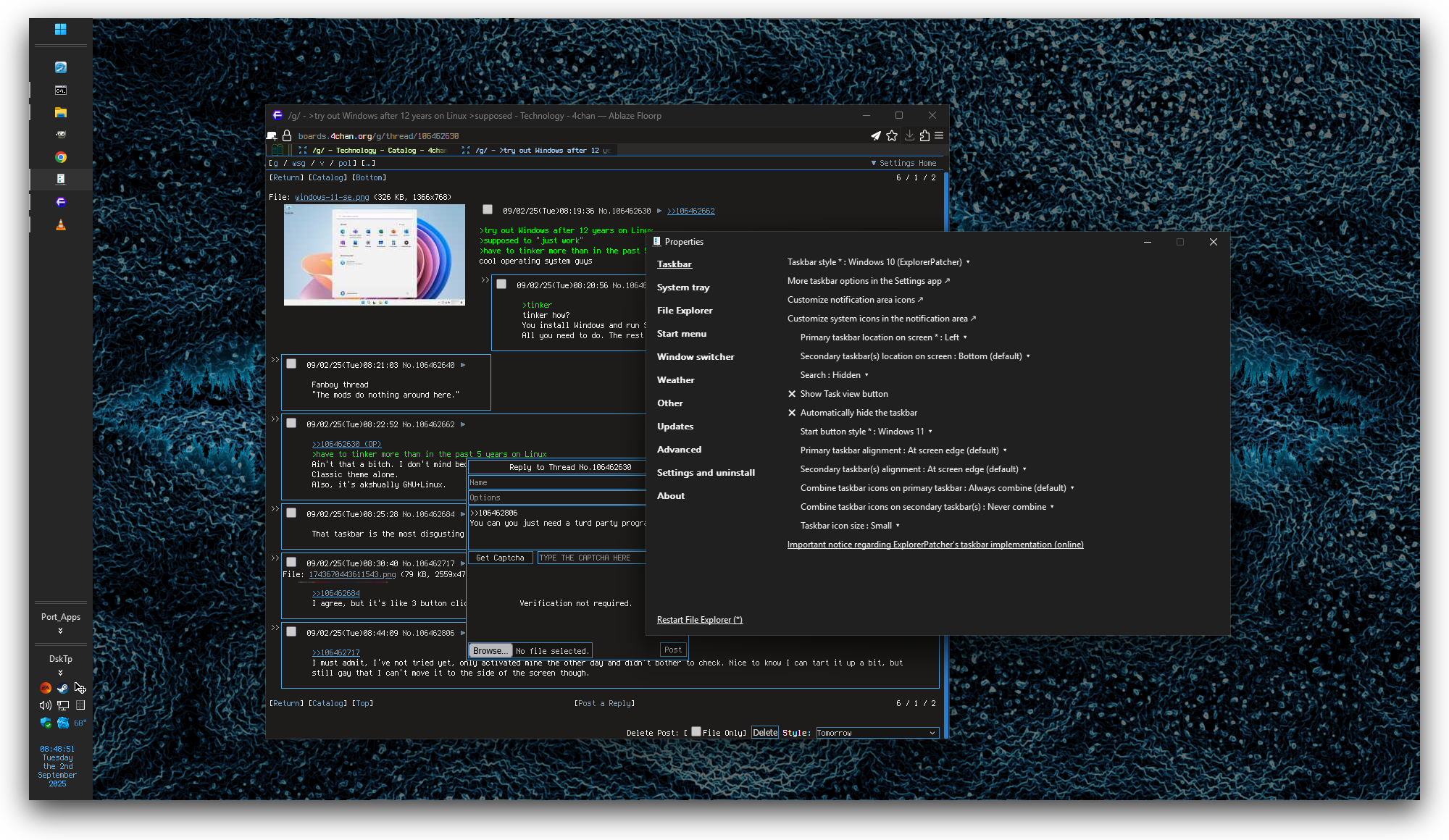1449x840 pixels.
Task: Open the Search: Hidden dropdown
Action: (x=834, y=375)
